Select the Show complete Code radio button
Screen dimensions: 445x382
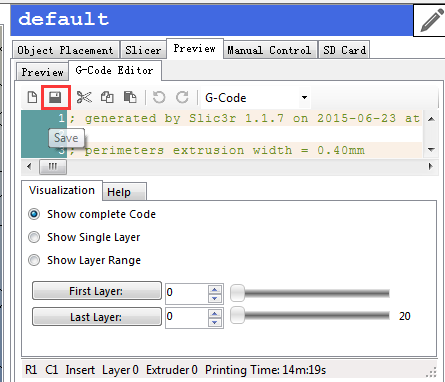click(34, 214)
